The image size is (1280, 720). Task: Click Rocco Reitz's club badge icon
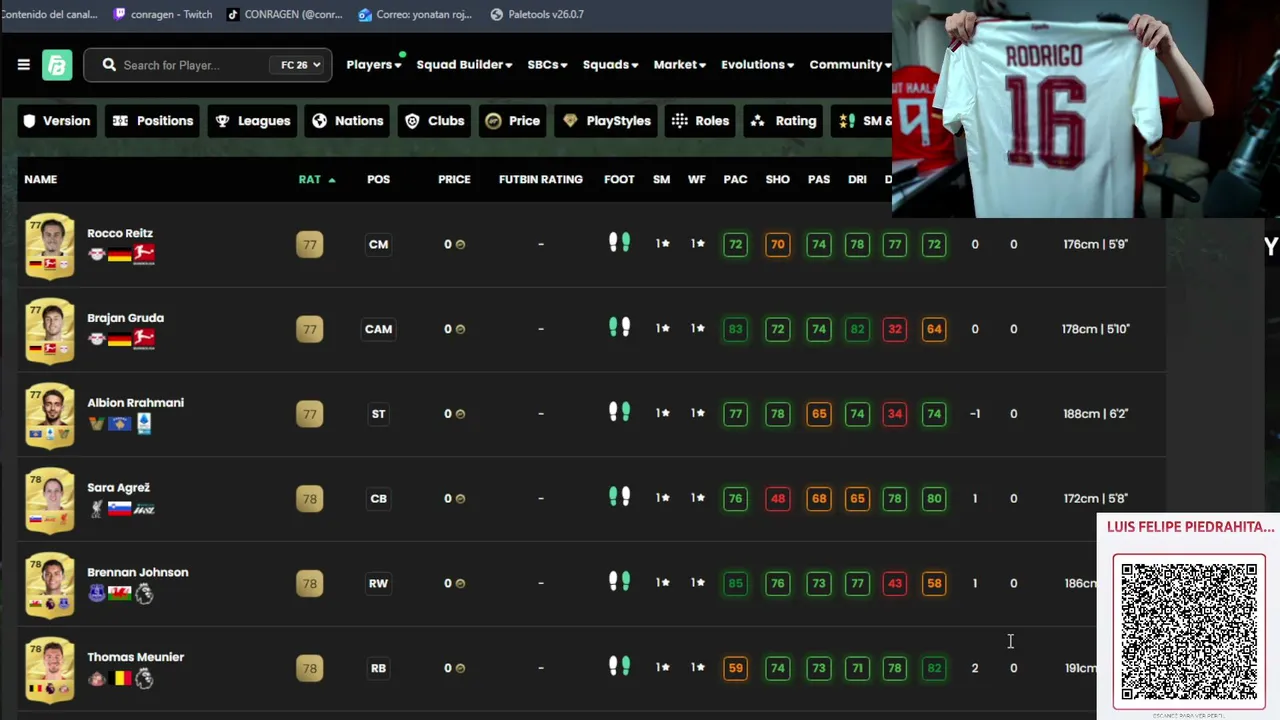point(96,254)
